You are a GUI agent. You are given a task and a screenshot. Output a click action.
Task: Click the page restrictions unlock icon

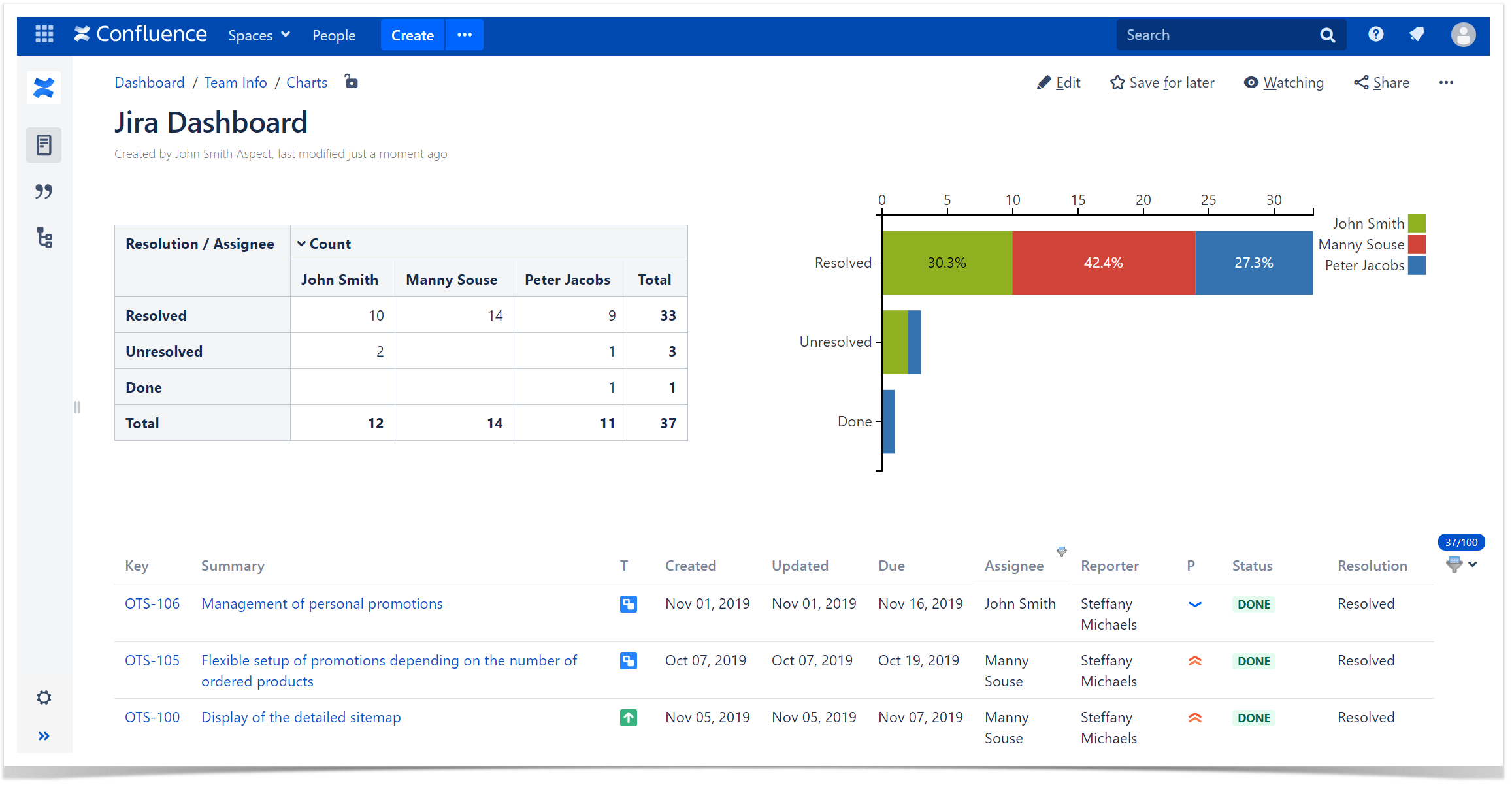coord(352,82)
